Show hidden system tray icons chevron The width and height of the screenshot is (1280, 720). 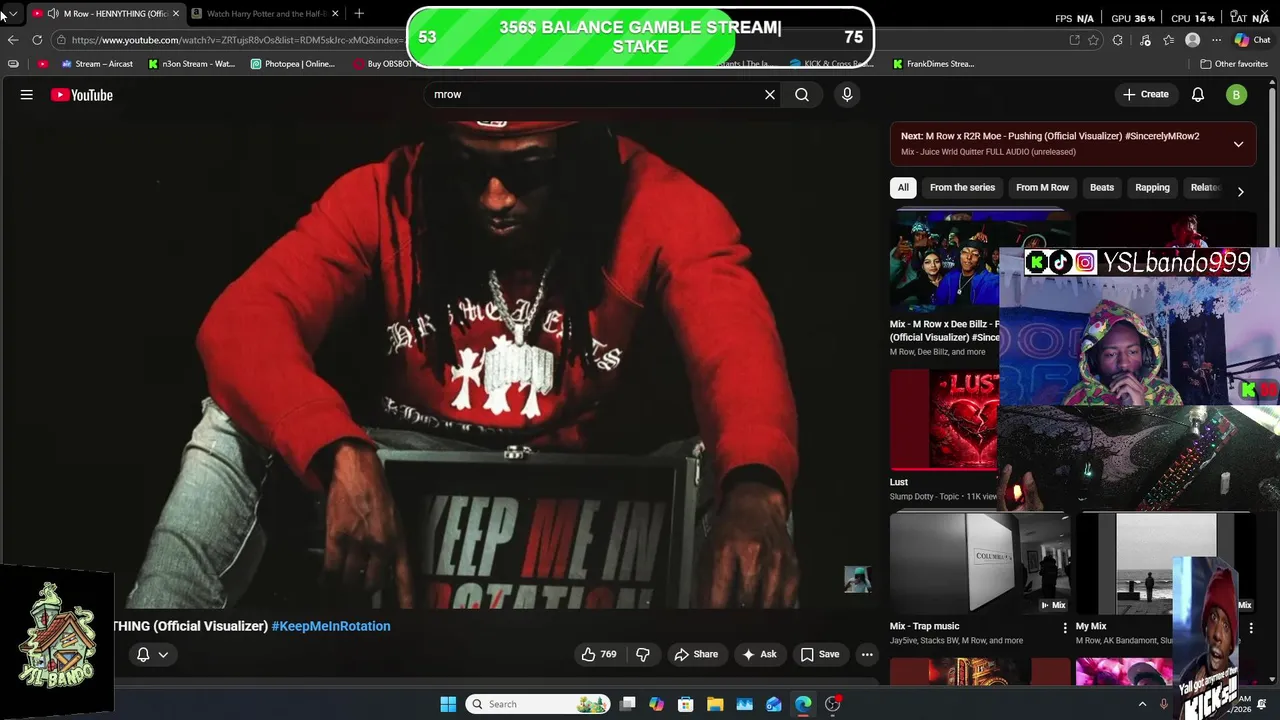coord(1142,704)
